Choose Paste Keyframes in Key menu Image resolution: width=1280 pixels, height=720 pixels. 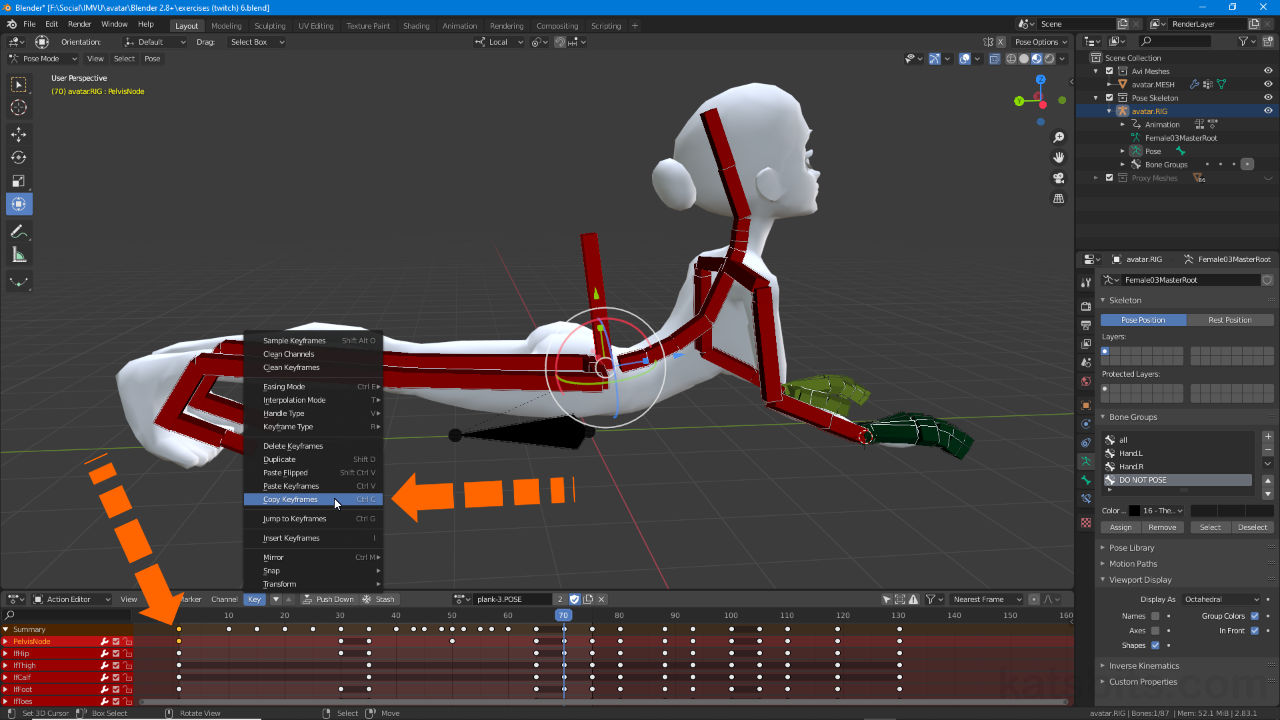pos(313,486)
